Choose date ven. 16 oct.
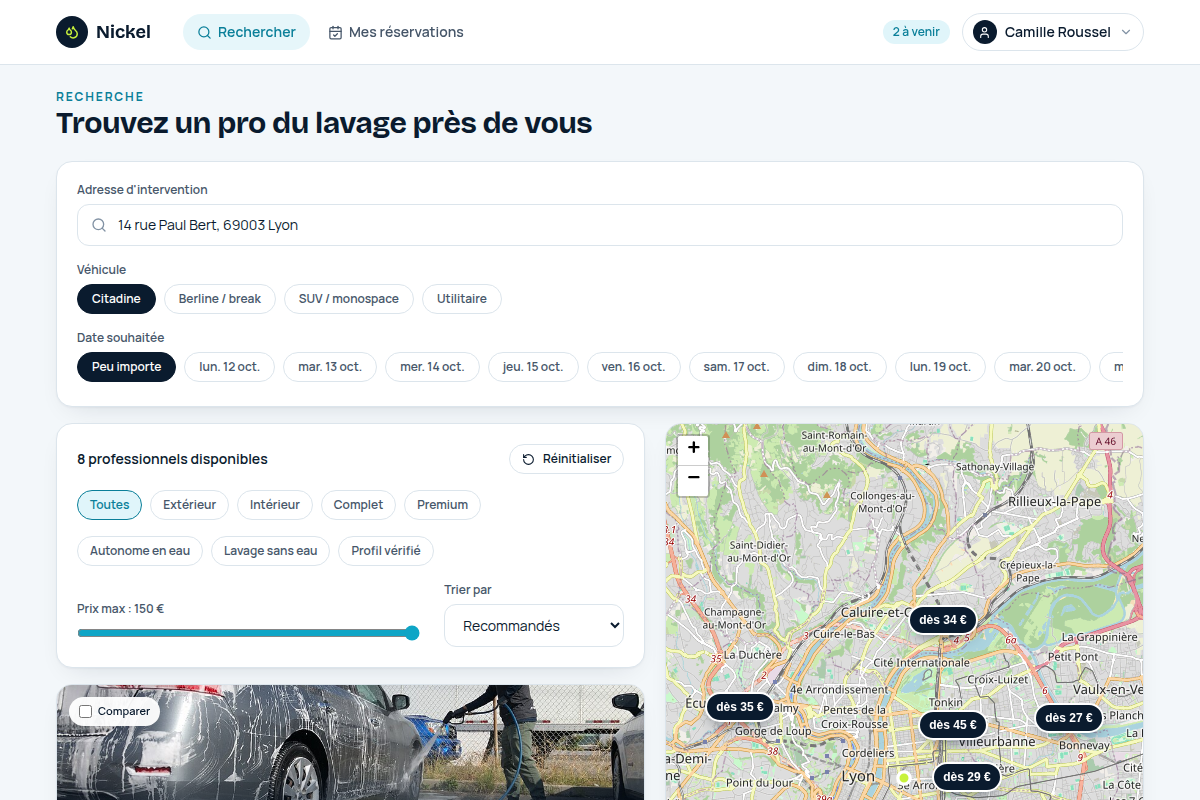 (x=634, y=367)
